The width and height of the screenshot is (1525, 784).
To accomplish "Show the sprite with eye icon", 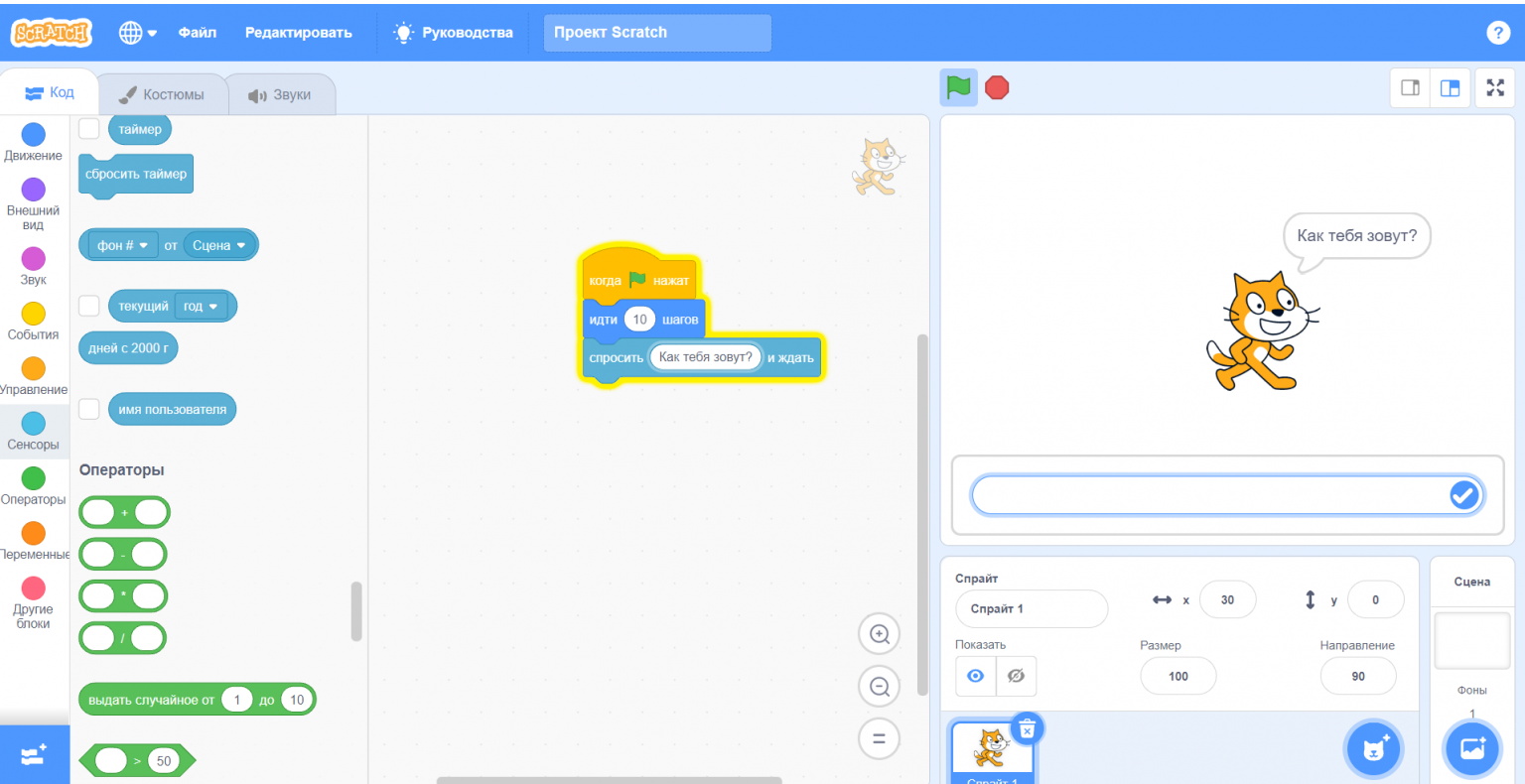I will [976, 676].
